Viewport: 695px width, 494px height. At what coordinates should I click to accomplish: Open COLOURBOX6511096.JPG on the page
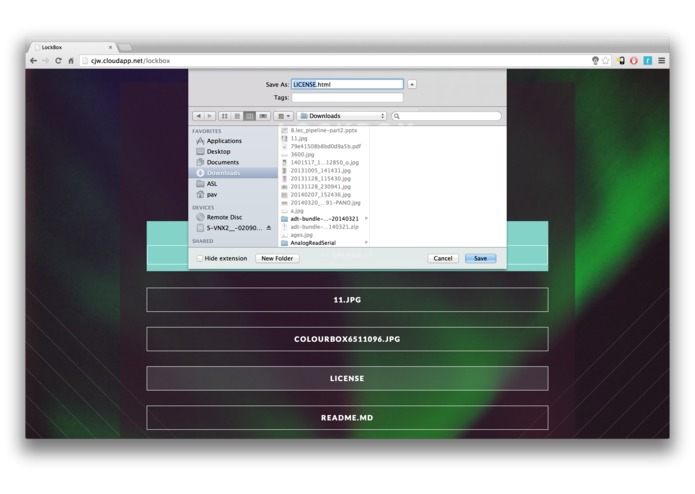347,339
